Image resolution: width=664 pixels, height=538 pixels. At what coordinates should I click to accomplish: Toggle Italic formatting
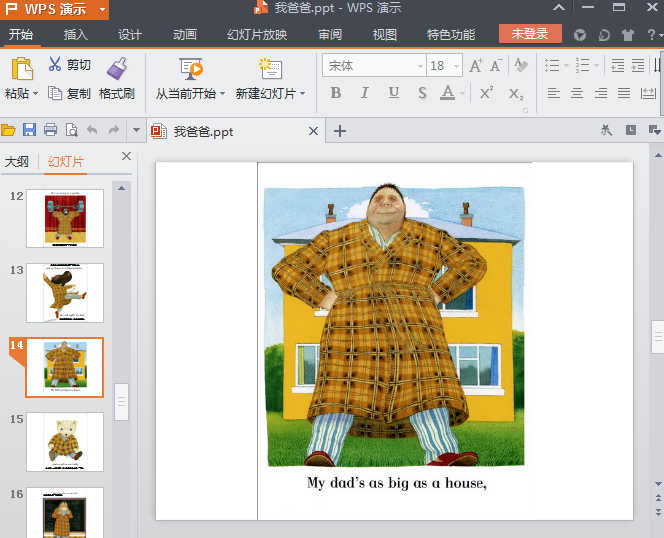(364, 93)
